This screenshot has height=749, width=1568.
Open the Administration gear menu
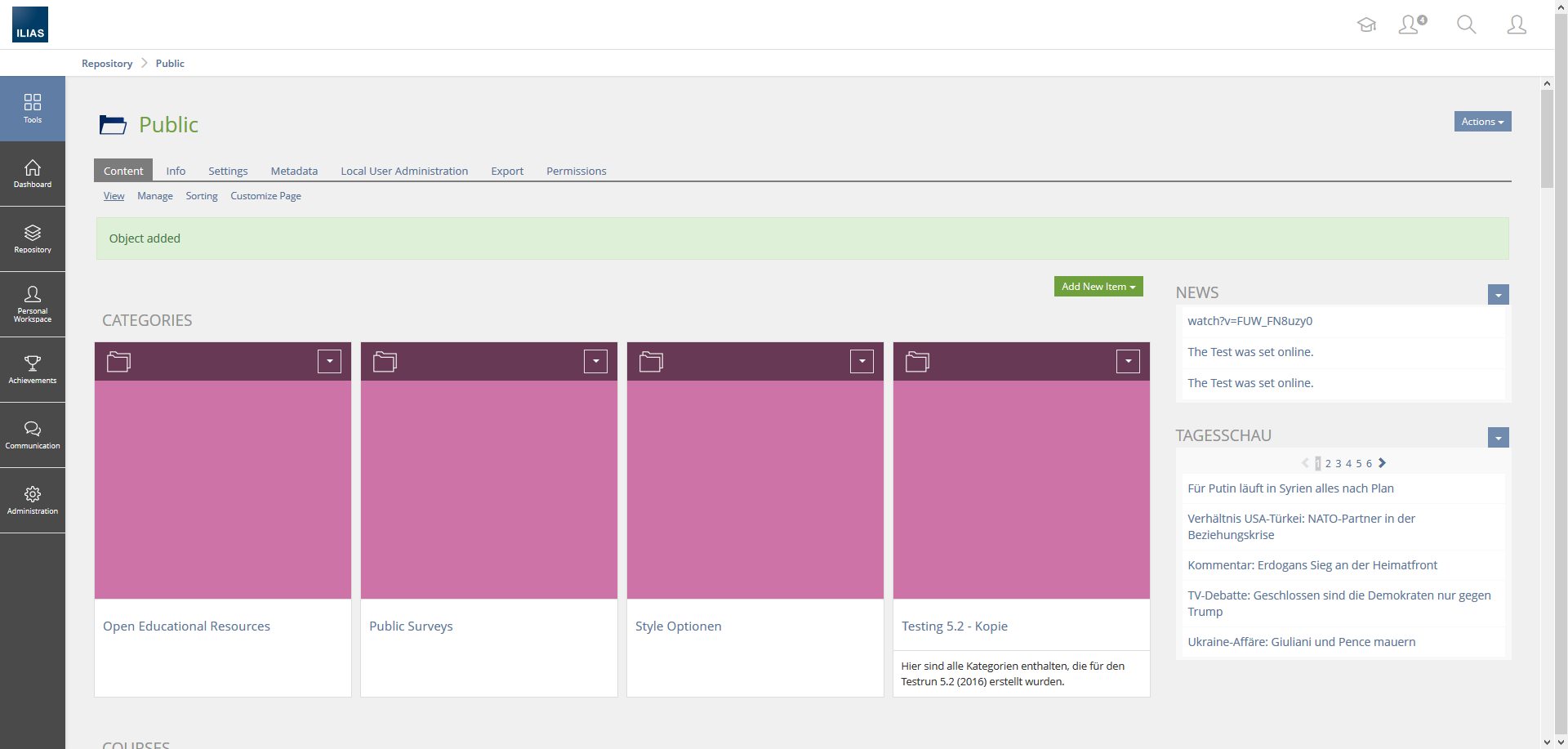click(33, 500)
